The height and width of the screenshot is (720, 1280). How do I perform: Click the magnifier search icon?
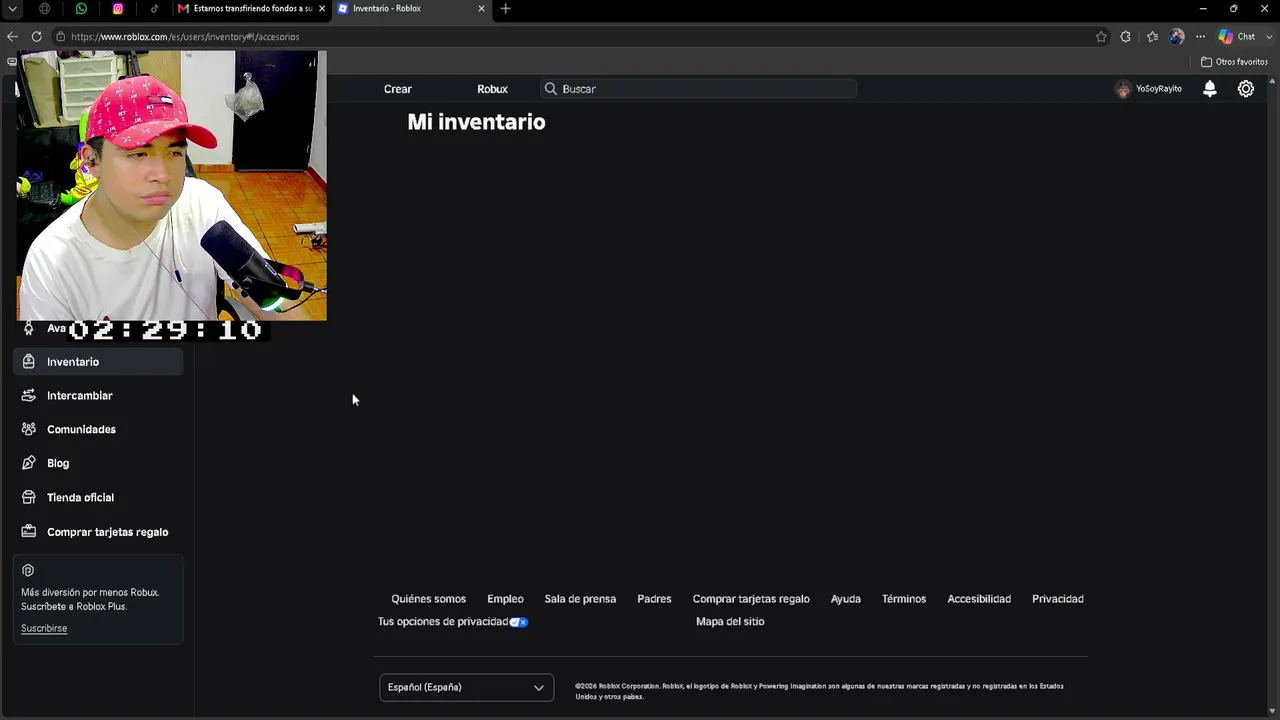tap(551, 89)
